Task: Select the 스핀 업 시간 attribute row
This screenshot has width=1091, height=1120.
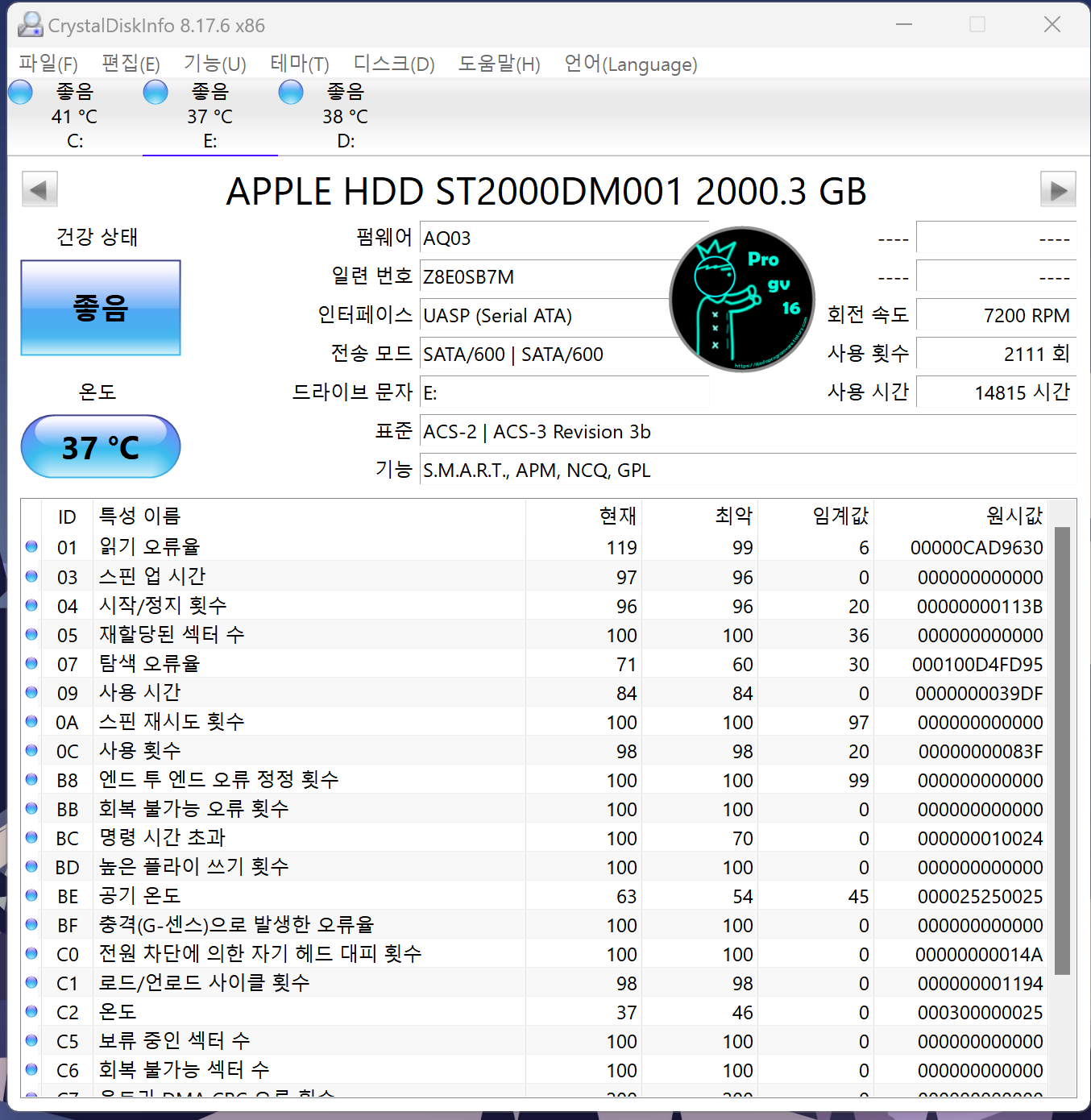Action: [536, 577]
